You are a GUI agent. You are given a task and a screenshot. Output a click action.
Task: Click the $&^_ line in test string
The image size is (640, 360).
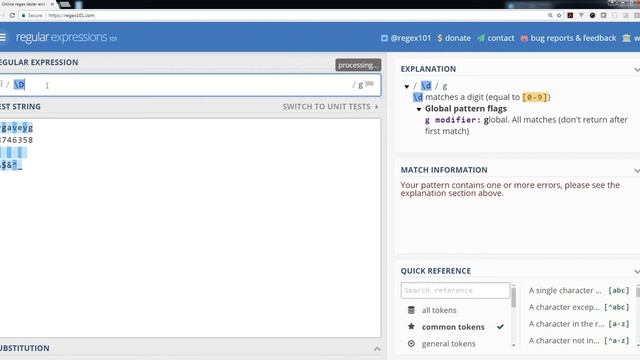(x=11, y=165)
